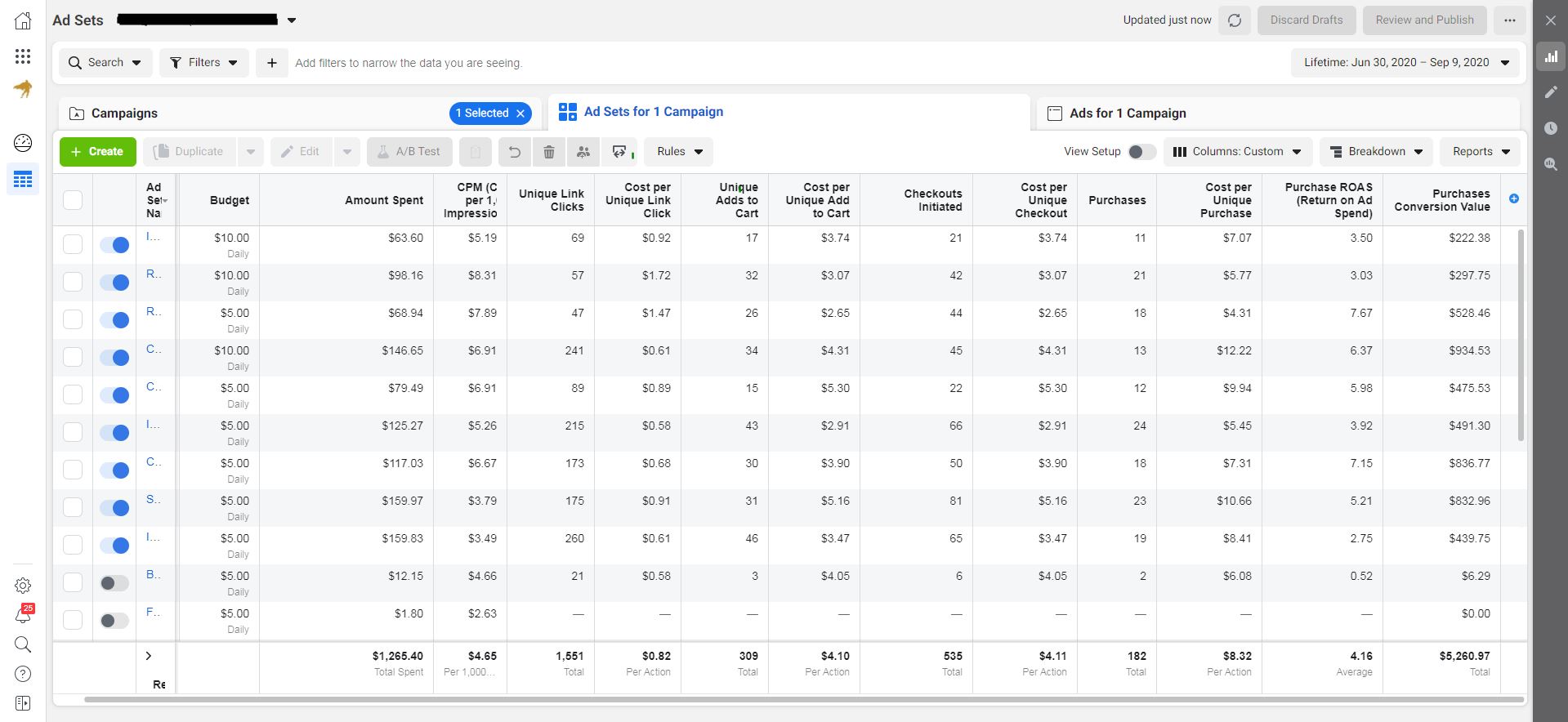The width and height of the screenshot is (1568, 722).
Task: Open the Filters dropdown
Action: click(x=204, y=63)
